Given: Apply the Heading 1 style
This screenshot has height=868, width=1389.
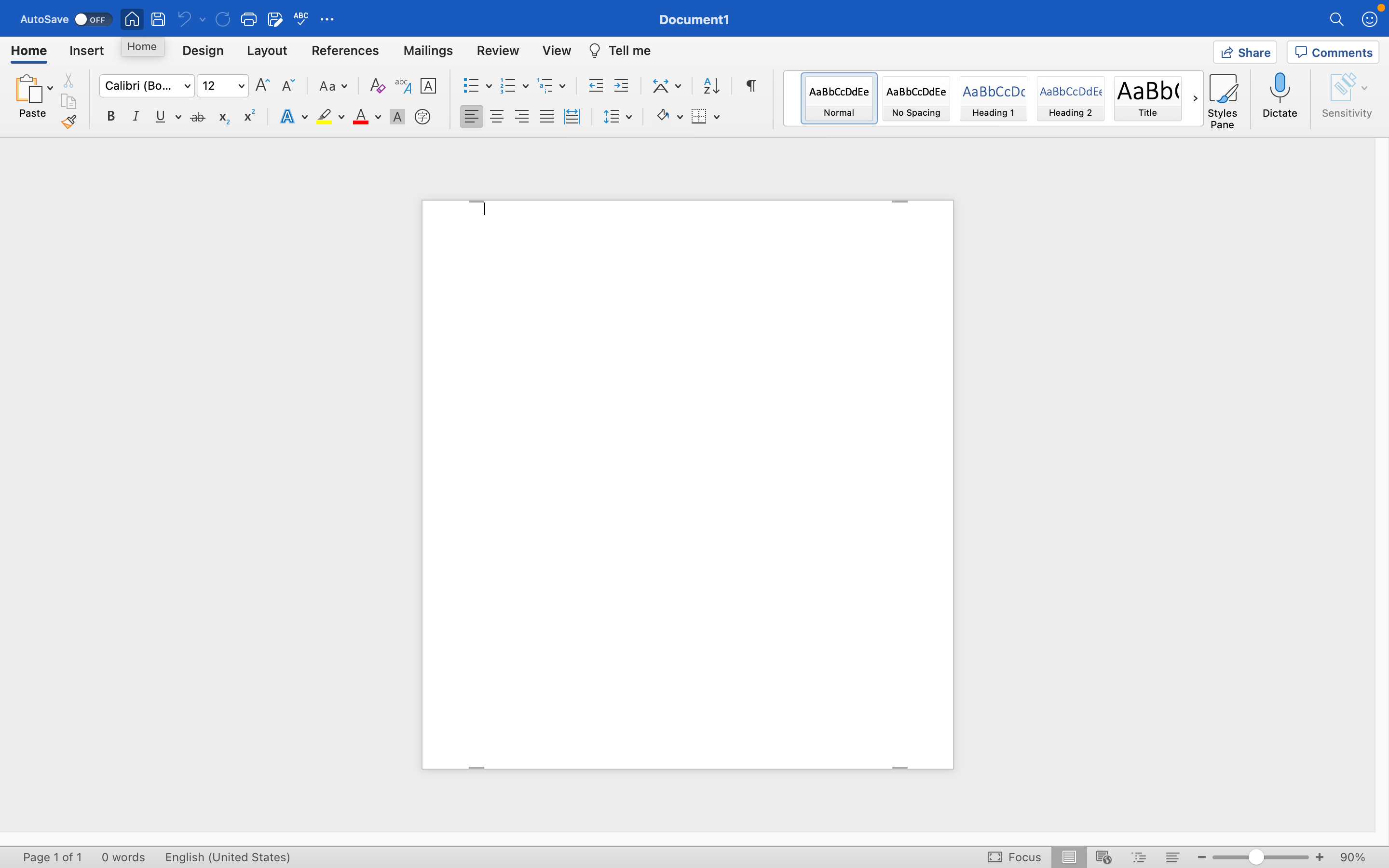Looking at the screenshot, I should (993, 98).
